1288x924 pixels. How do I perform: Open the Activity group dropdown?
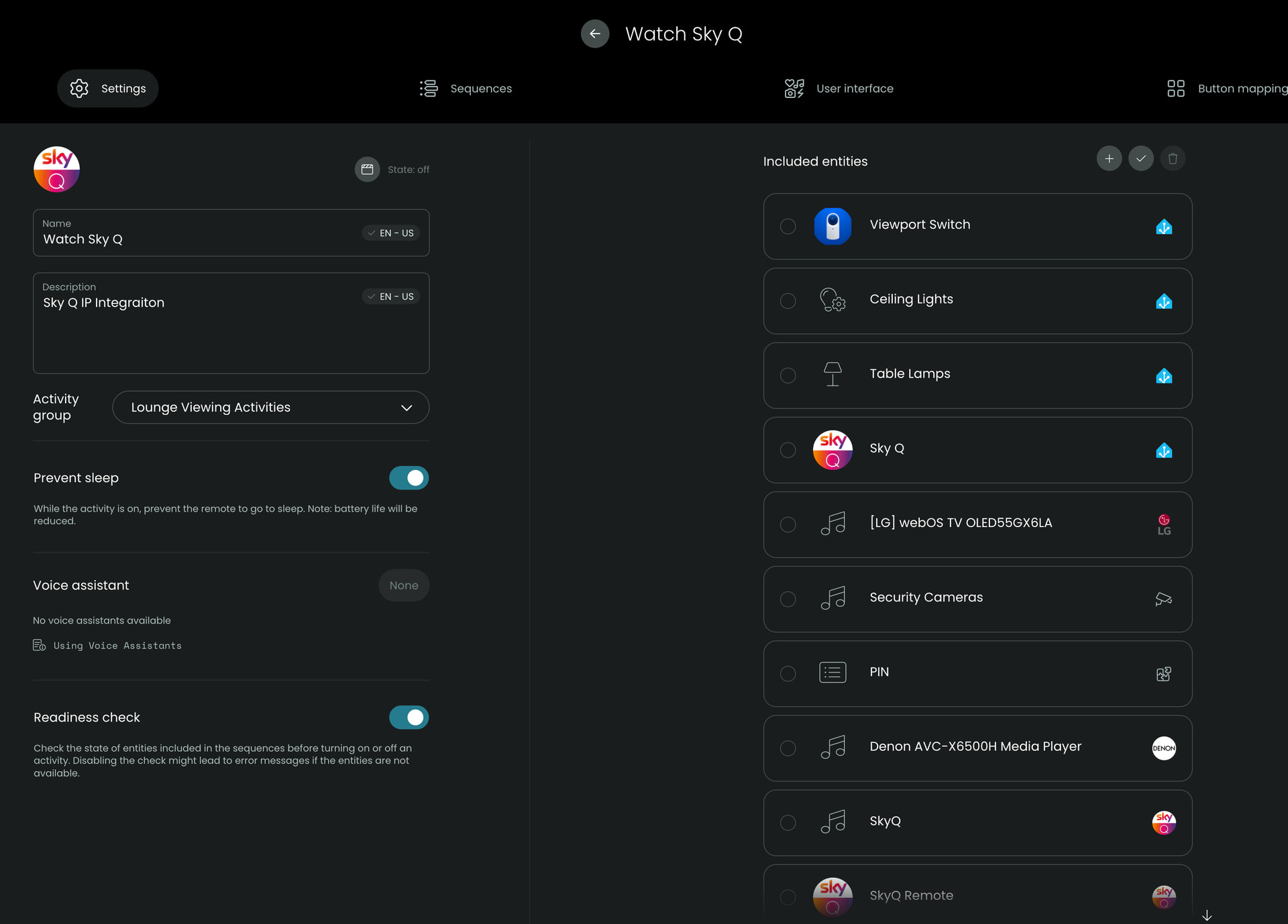click(270, 408)
